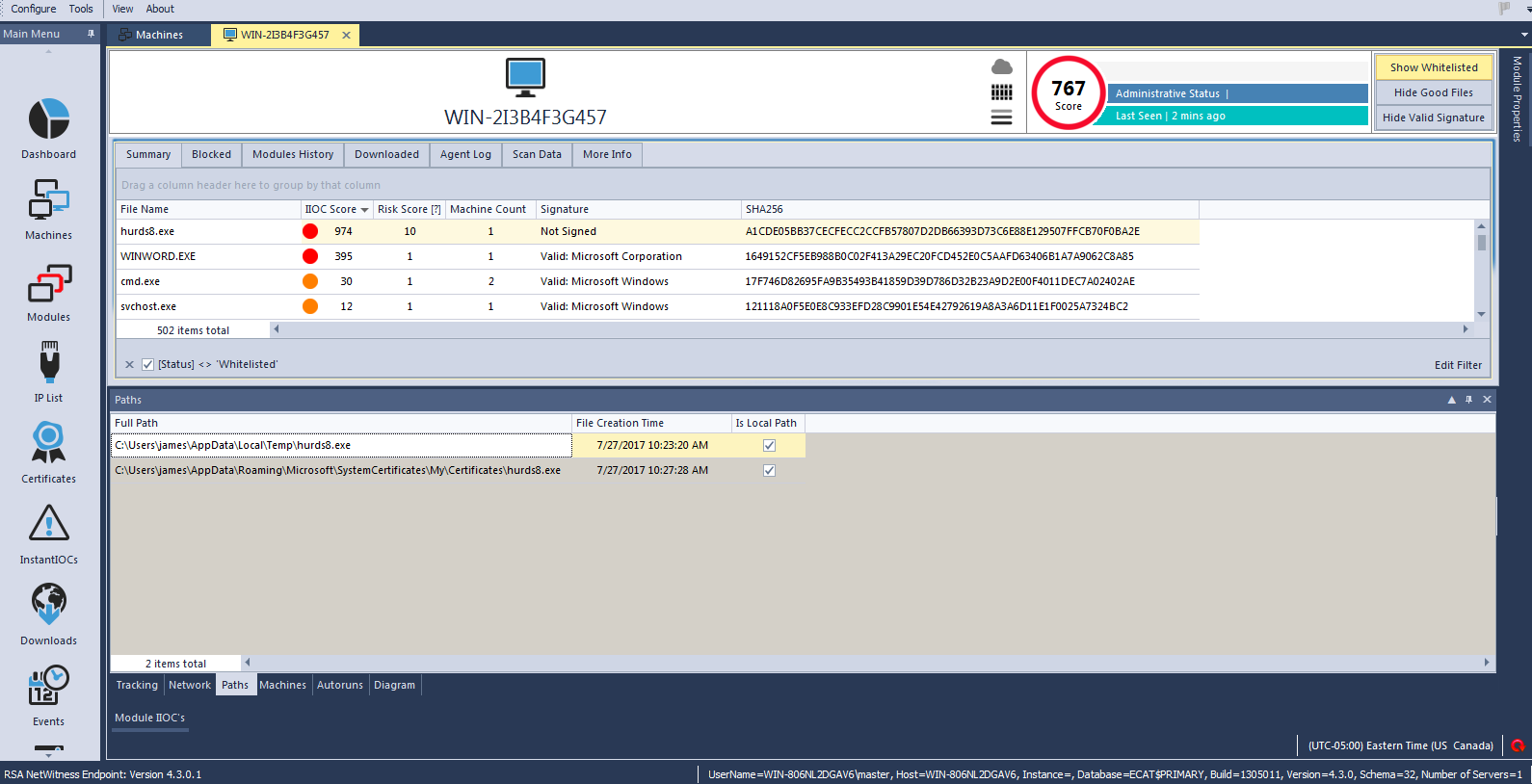Collapse the Paths panel with up arrow

pyautogui.click(x=1451, y=400)
